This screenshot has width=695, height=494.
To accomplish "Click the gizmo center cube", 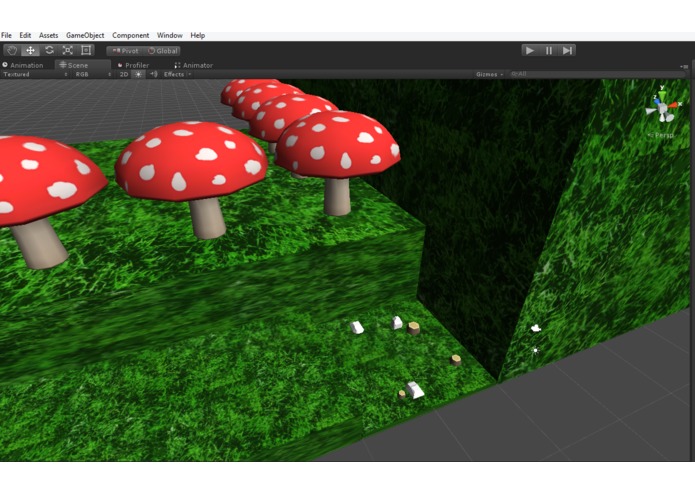I will [662, 108].
